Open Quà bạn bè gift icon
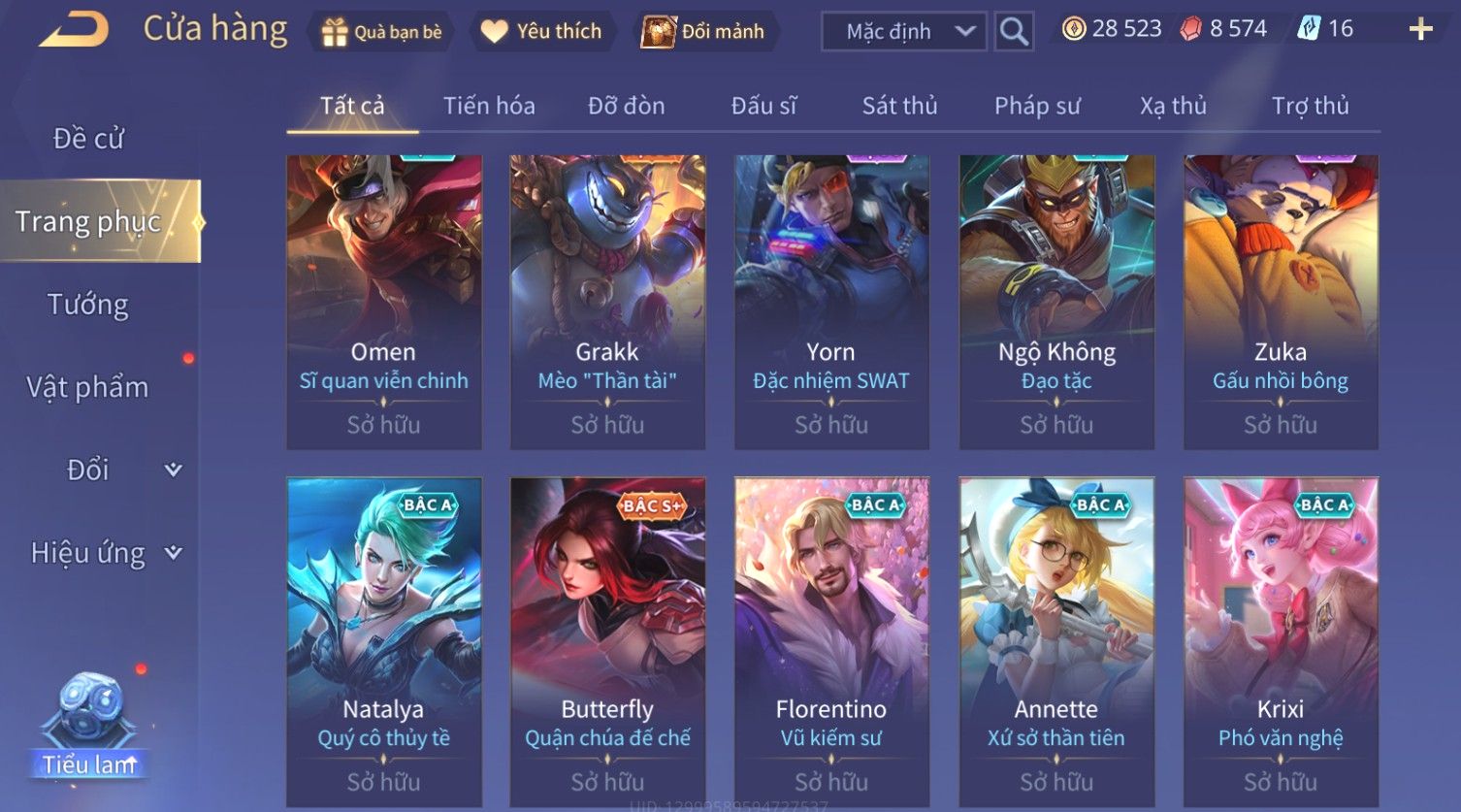 [335, 32]
